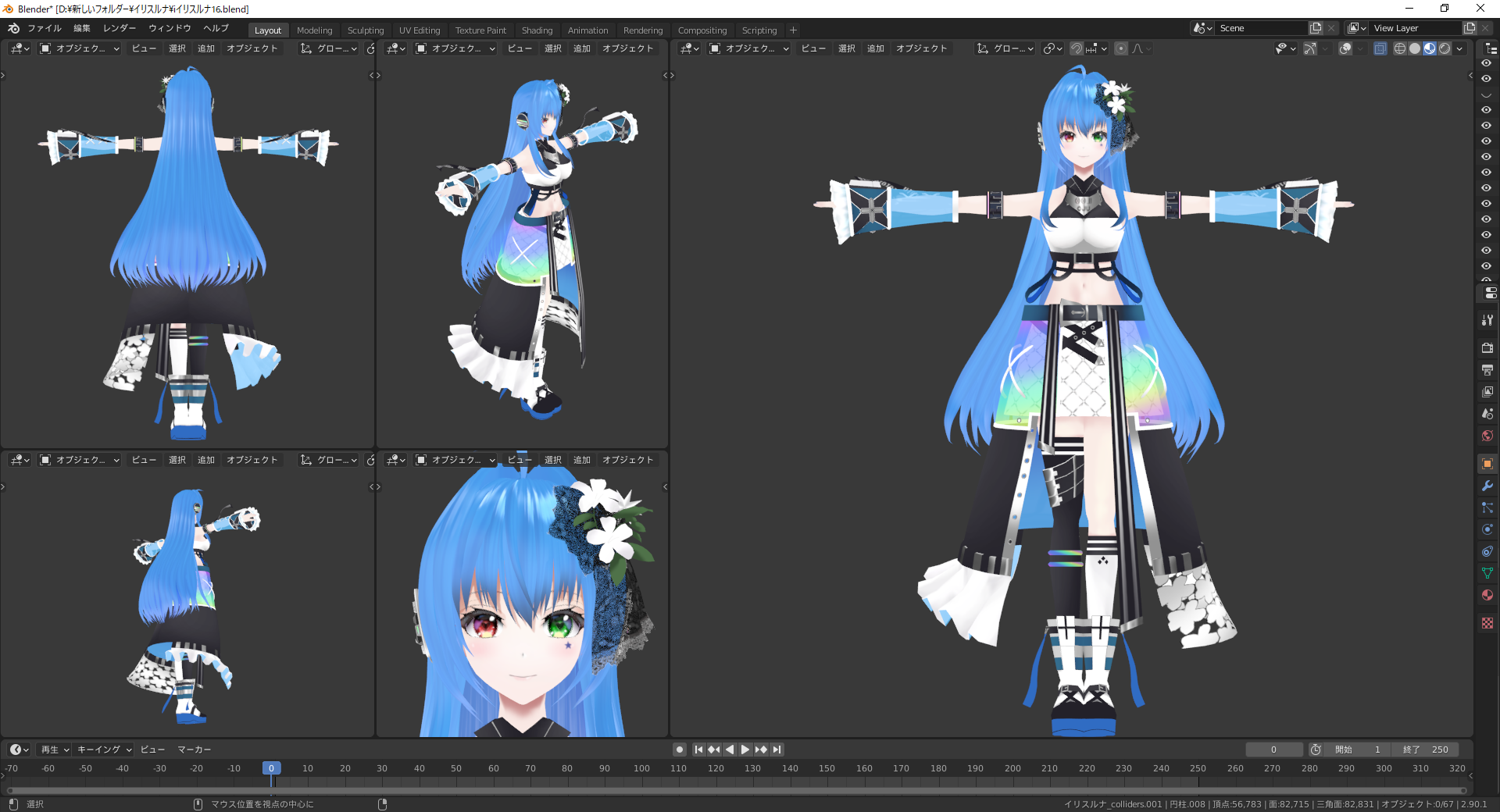
Task: Jump to the timeline's last frame
Action: (777, 750)
